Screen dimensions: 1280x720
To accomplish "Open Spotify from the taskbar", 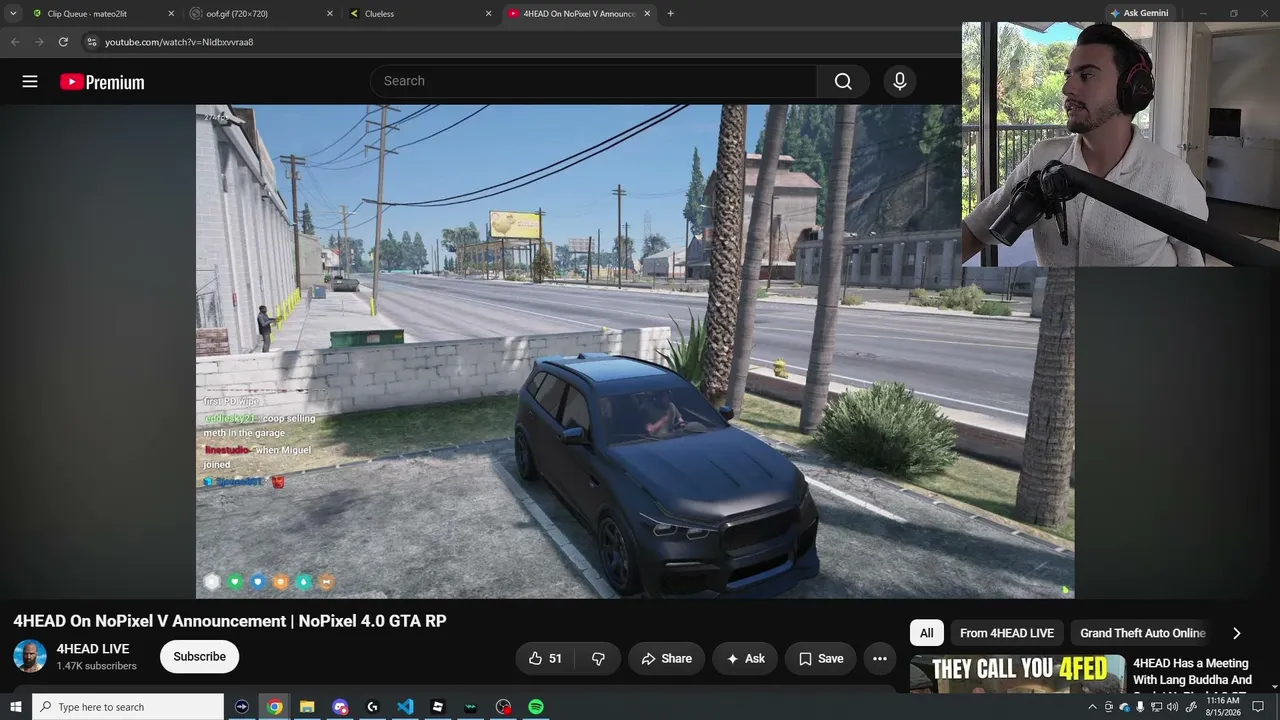I will (x=536, y=707).
